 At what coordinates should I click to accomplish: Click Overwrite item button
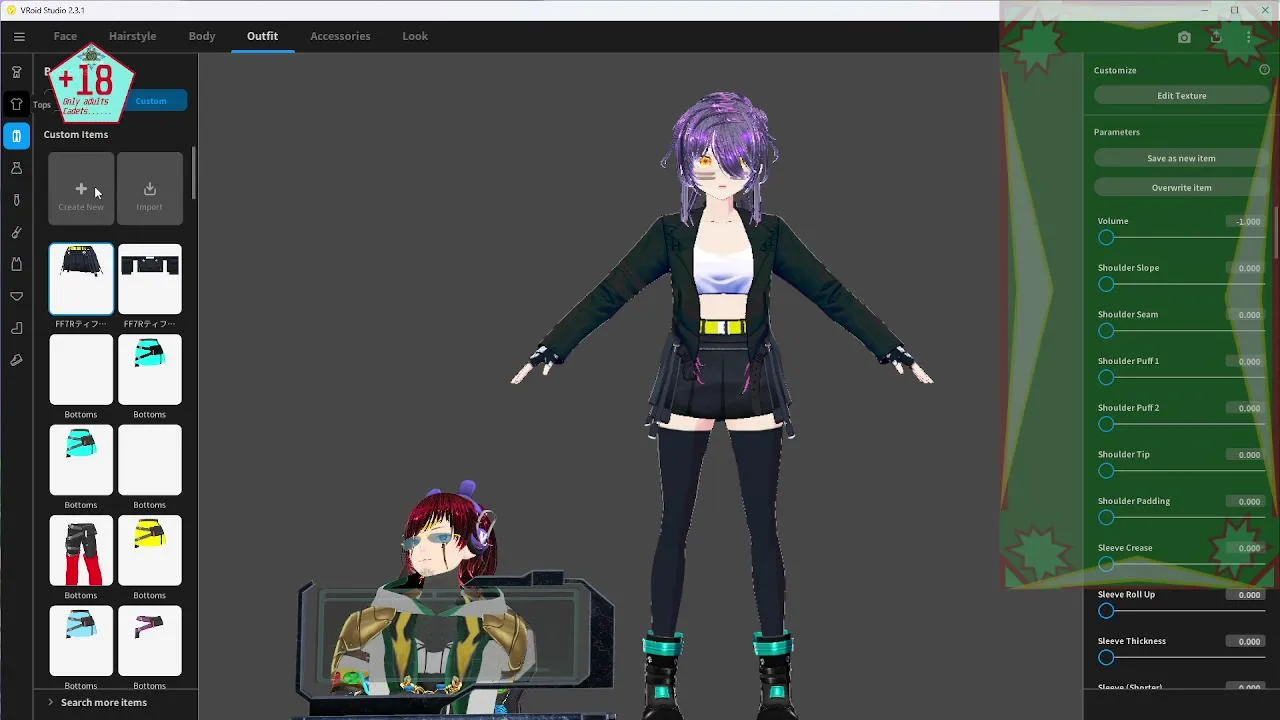[1181, 187]
